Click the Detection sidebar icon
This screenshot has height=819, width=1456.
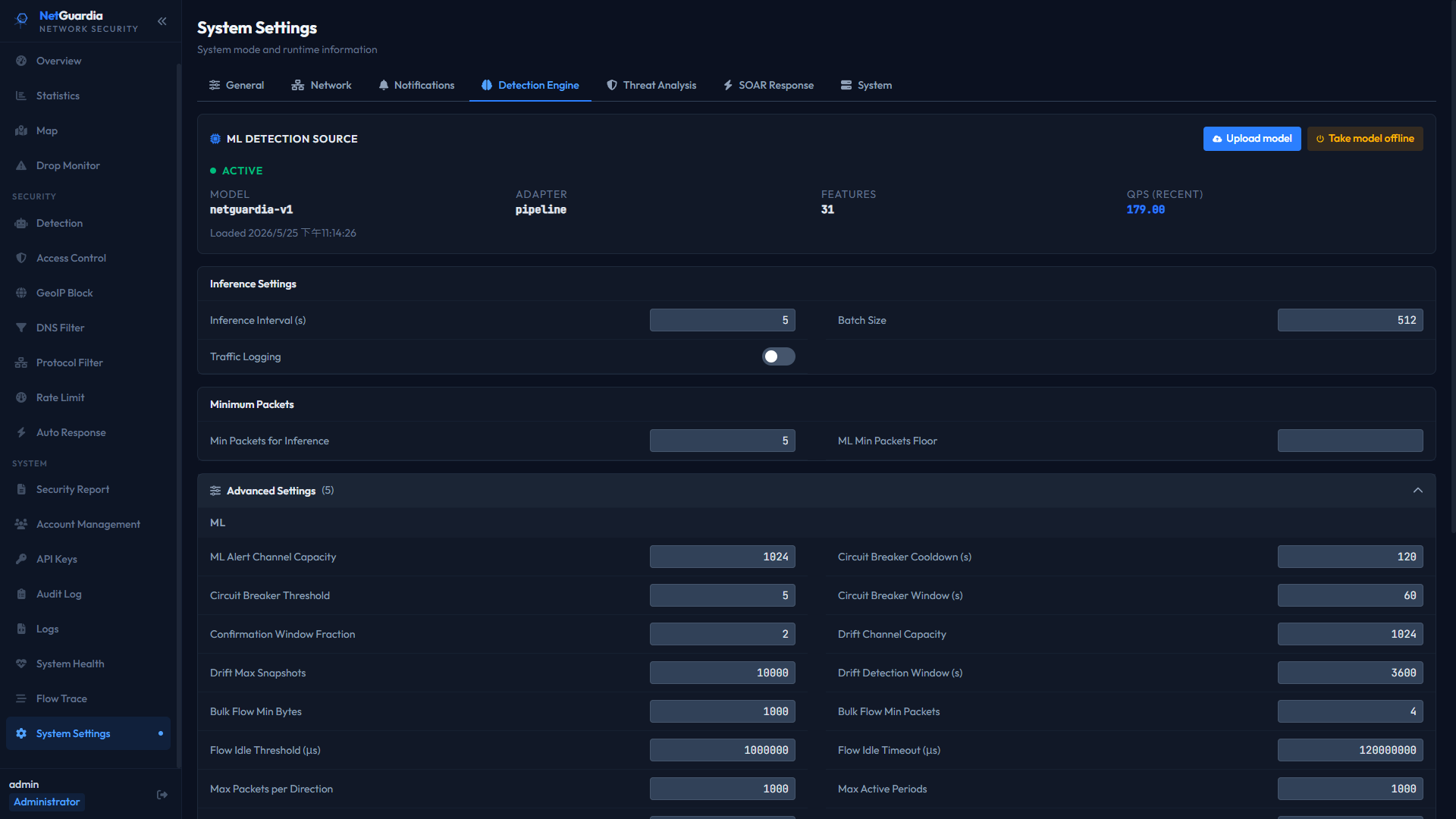point(21,223)
